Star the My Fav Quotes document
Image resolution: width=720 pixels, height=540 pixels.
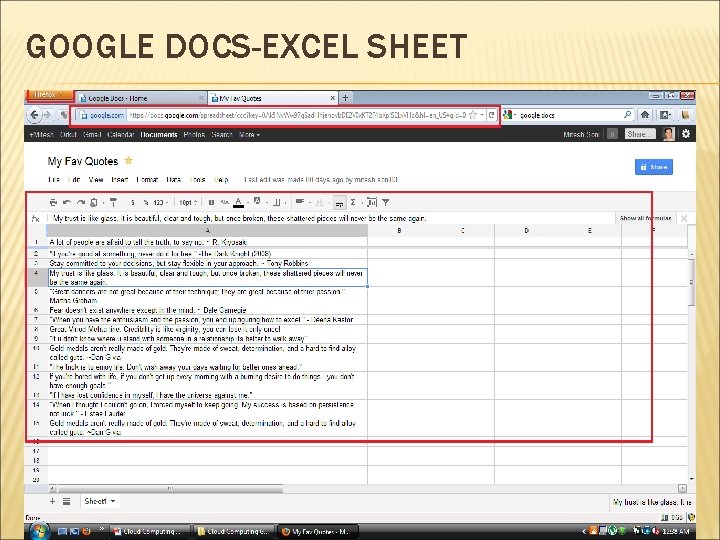click(x=129, y=161)
